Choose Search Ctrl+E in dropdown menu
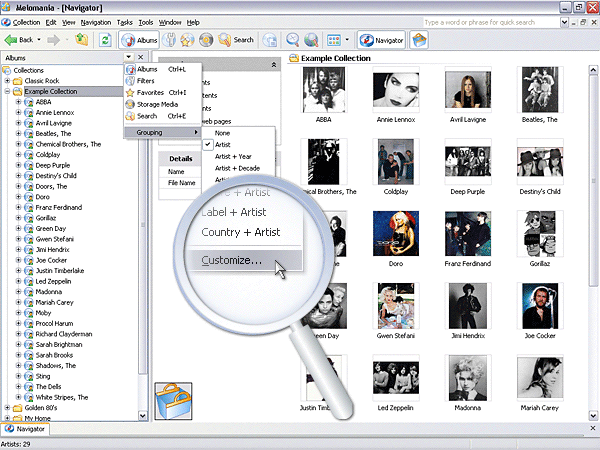The image size is (600, 450). click(163, 116)
